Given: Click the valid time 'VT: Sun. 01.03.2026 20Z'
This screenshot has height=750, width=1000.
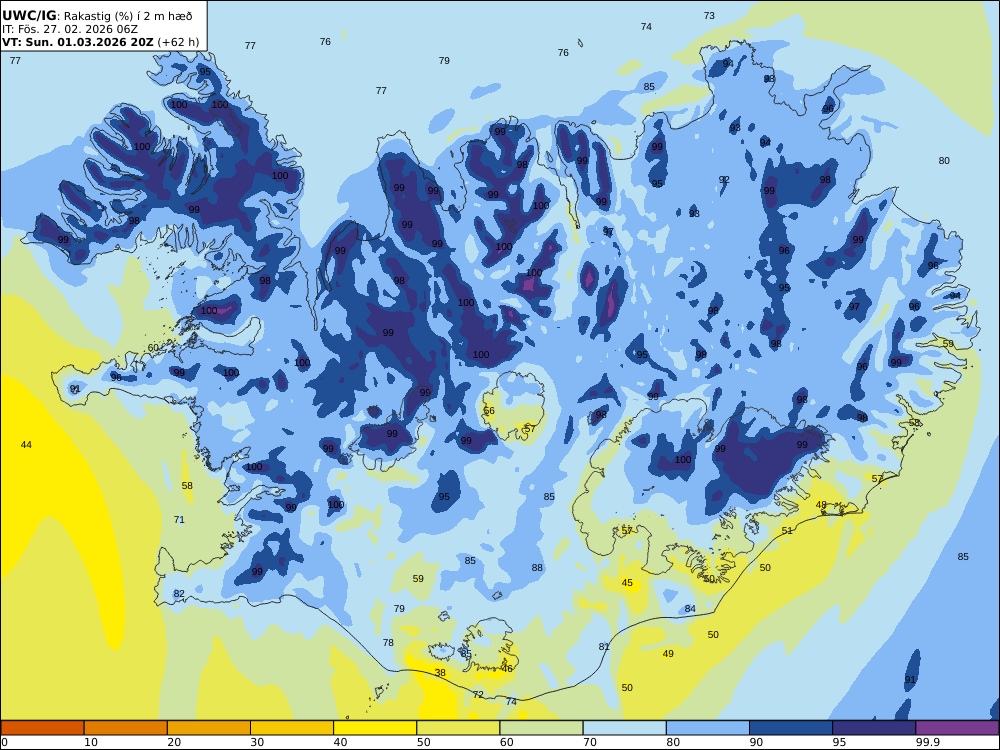Looking at the screenshot, I should (78, 42).
